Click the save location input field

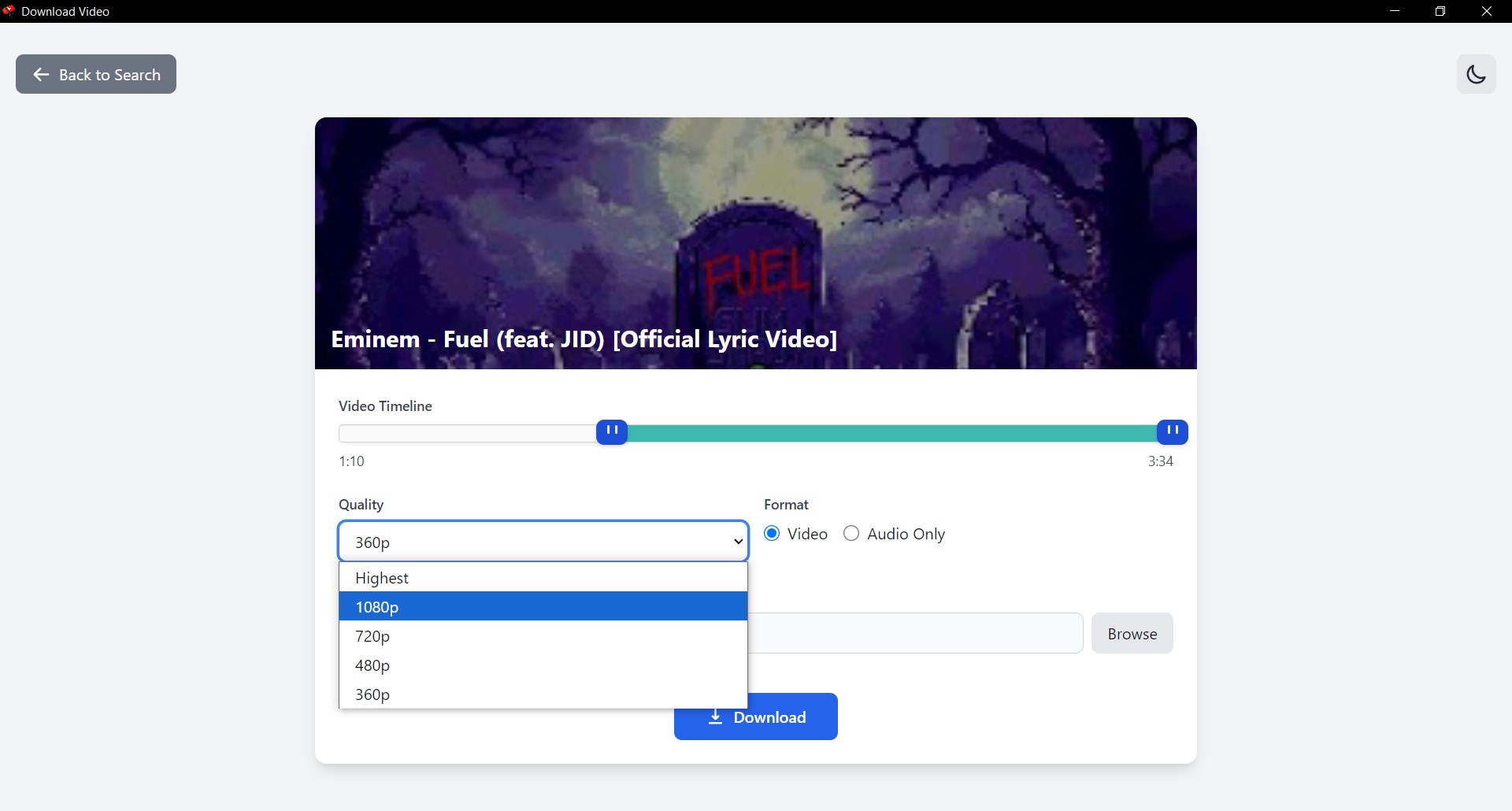pos(916,633)
